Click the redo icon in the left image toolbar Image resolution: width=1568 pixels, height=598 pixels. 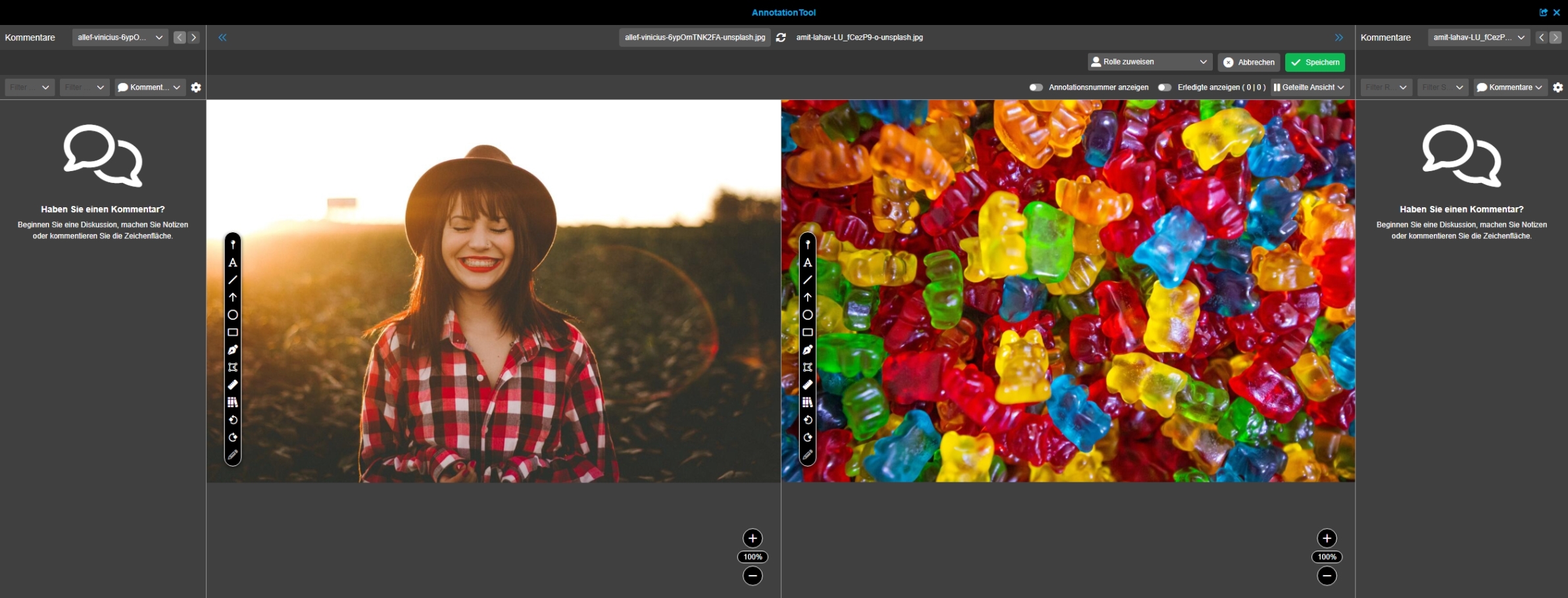coord(233,437)
